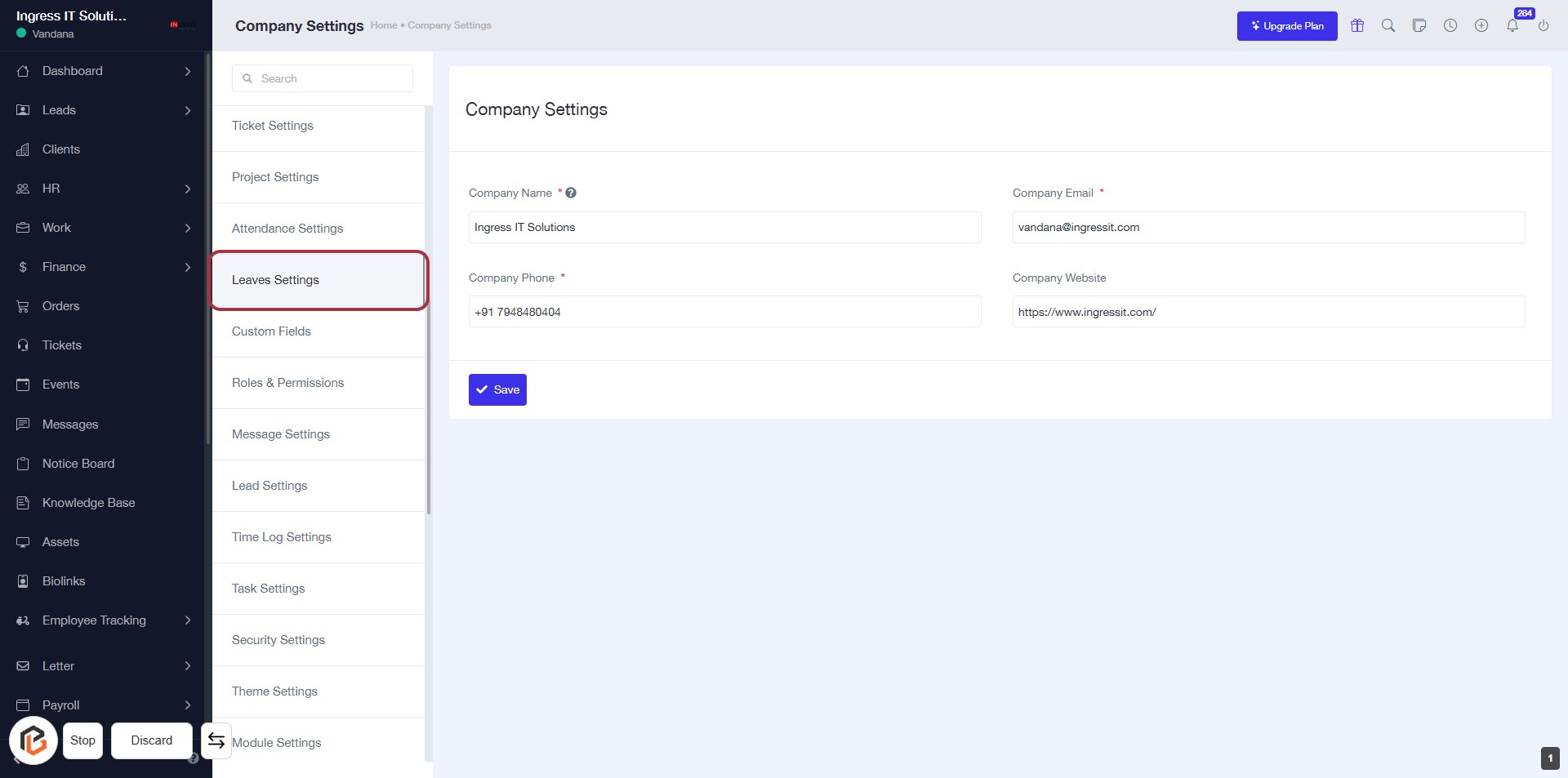The height and width of the screenshot is (778, 1568).
Task: Select Roles & Permissions settings item
Action: point(287,383)
